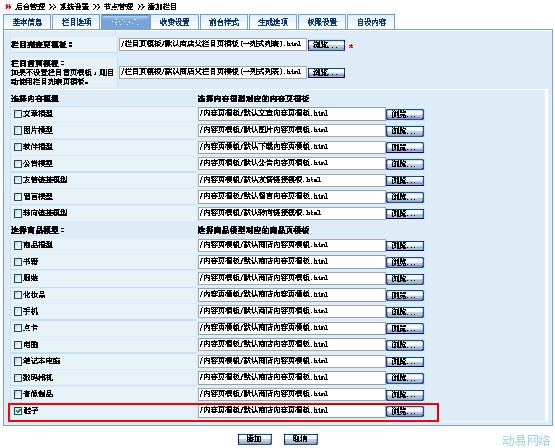
Task: Switch to the 前台样式 tab
Action: [224, 22]
